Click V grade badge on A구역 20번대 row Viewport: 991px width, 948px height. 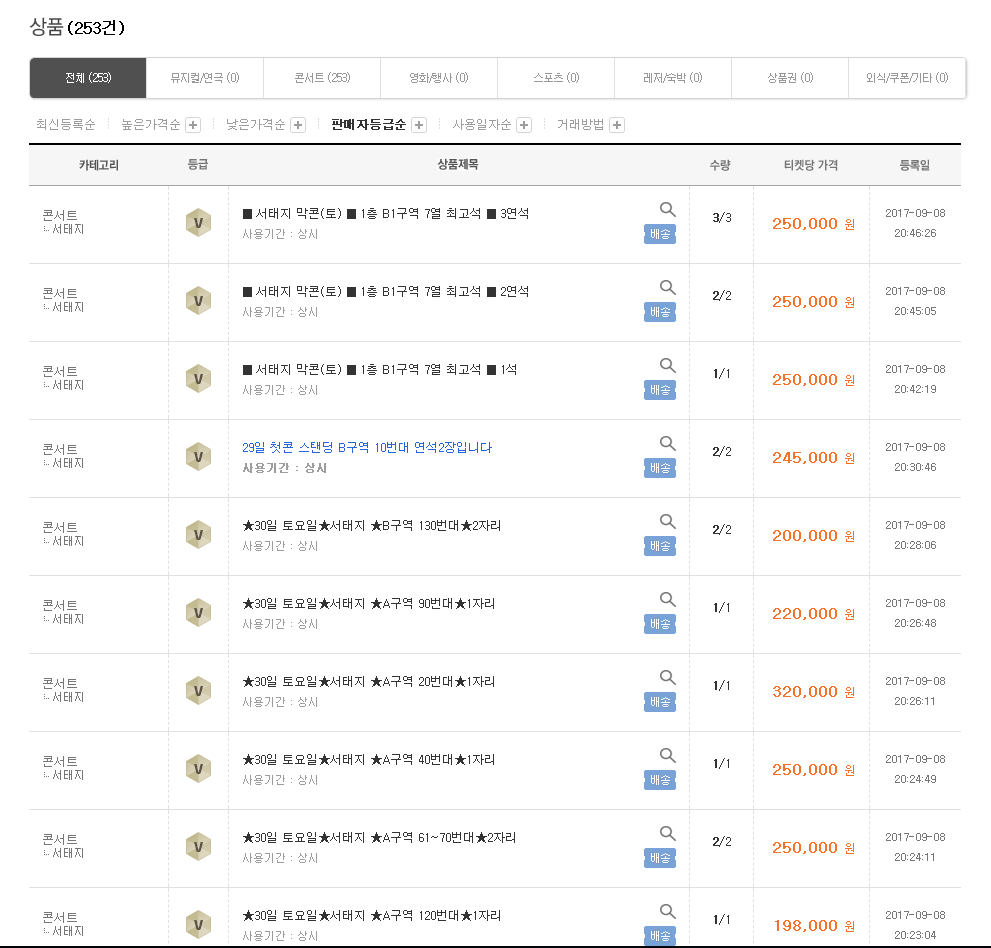(198, 691)
